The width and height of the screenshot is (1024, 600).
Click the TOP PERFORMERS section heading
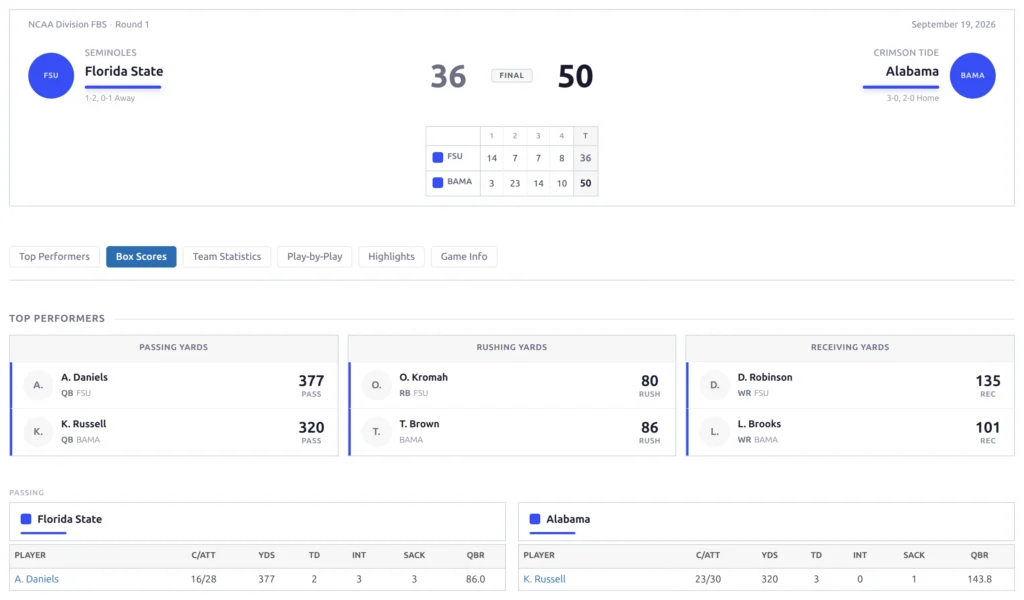point(57,319)
